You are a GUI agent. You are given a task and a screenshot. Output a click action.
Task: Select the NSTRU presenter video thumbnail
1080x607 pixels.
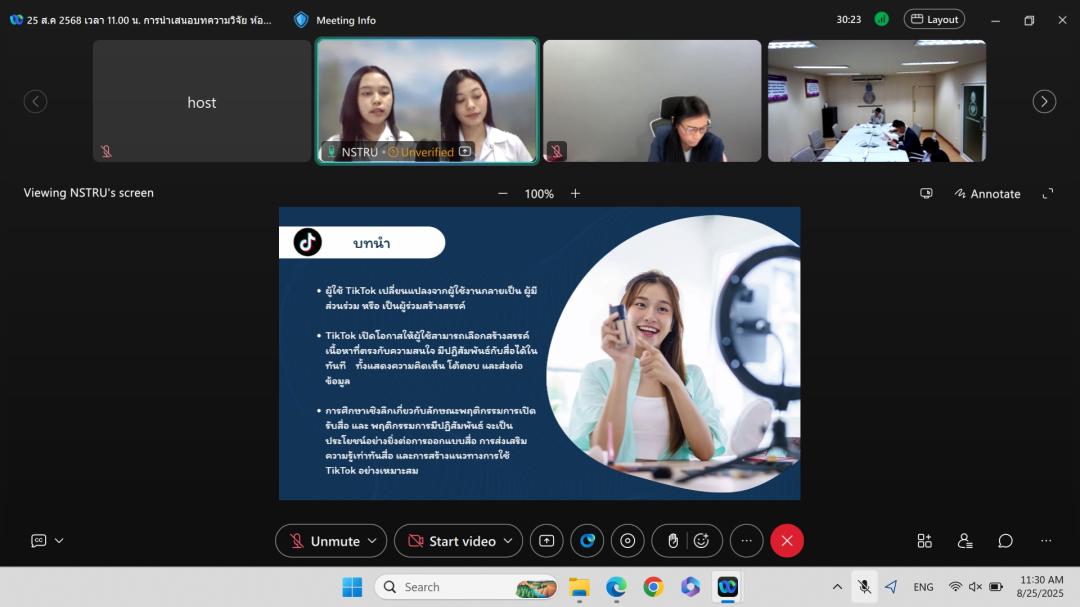427,101
